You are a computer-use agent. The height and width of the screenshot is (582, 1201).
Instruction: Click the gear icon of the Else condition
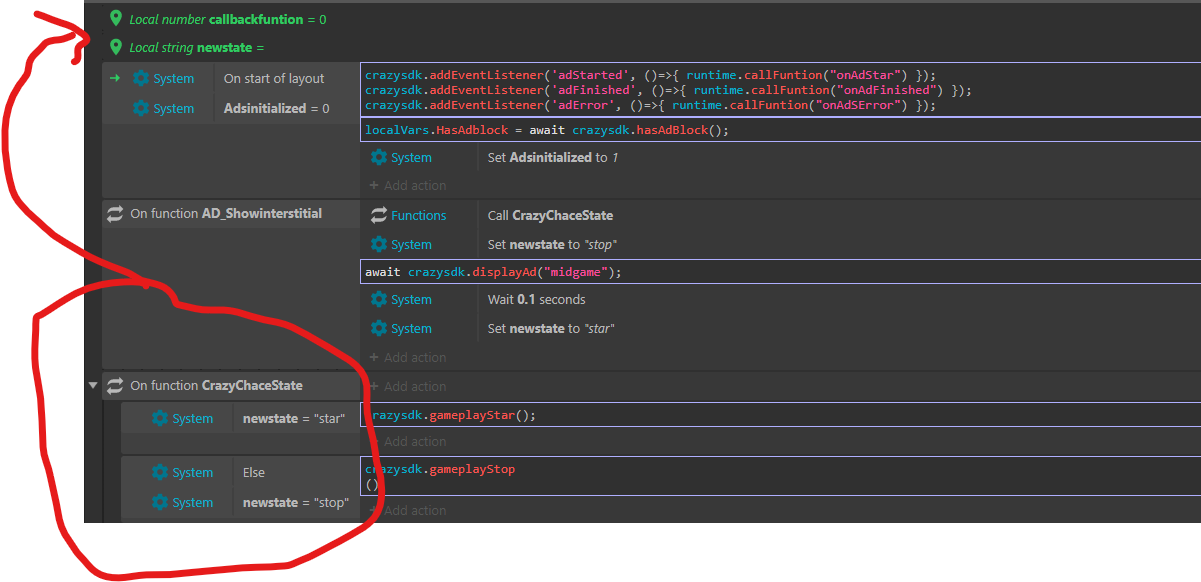pos(160,472)
